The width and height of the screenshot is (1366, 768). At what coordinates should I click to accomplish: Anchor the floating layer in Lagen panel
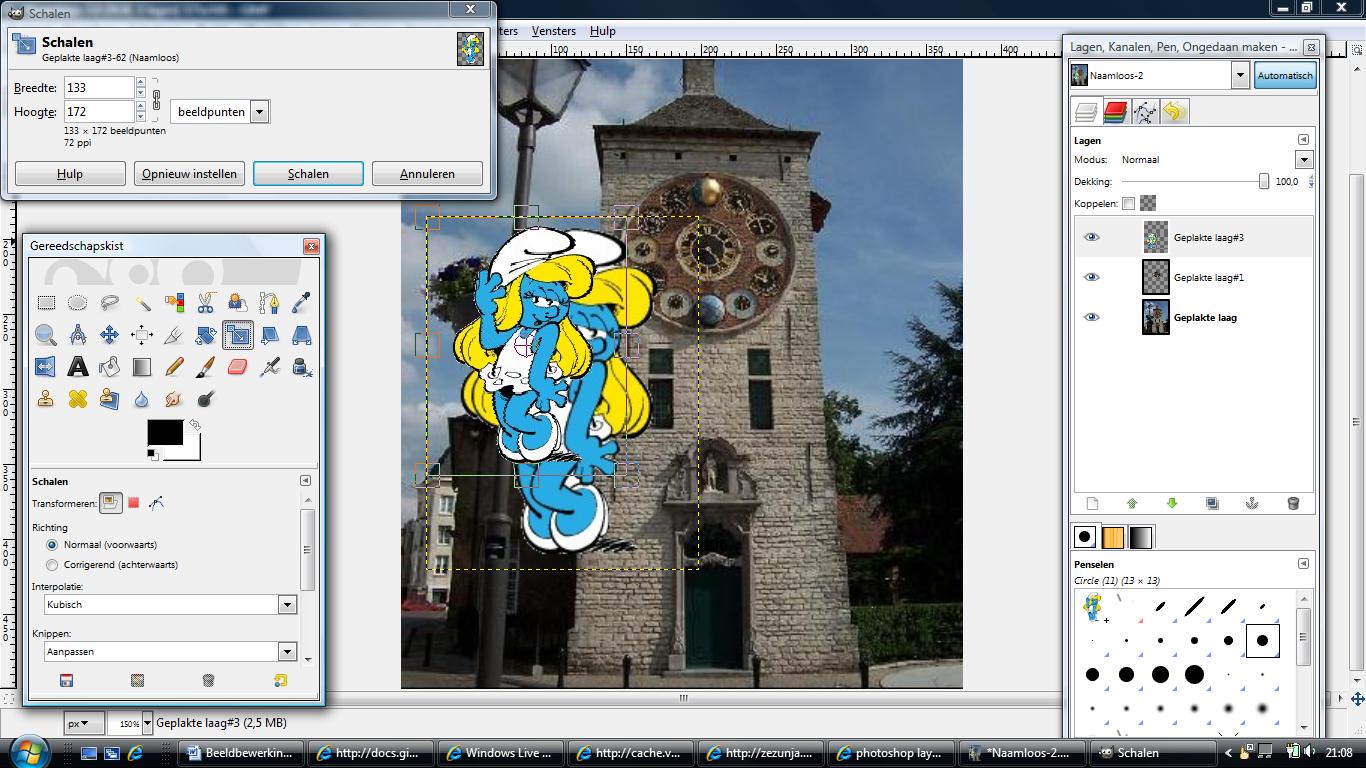[x=1251, y=503]
